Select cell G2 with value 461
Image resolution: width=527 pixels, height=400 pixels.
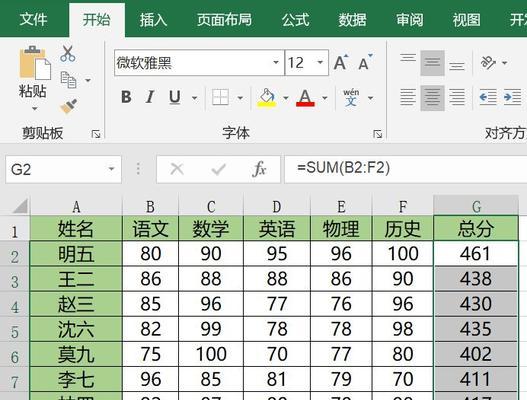pyautogui.click(x=476, y=253)
